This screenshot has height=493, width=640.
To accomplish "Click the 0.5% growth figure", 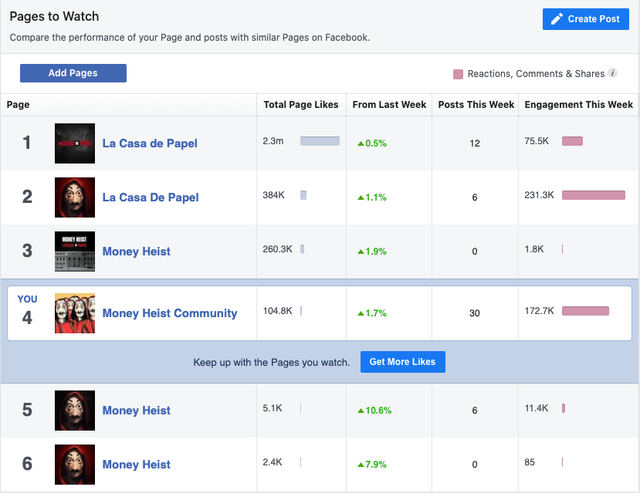I will click(372, 143).
